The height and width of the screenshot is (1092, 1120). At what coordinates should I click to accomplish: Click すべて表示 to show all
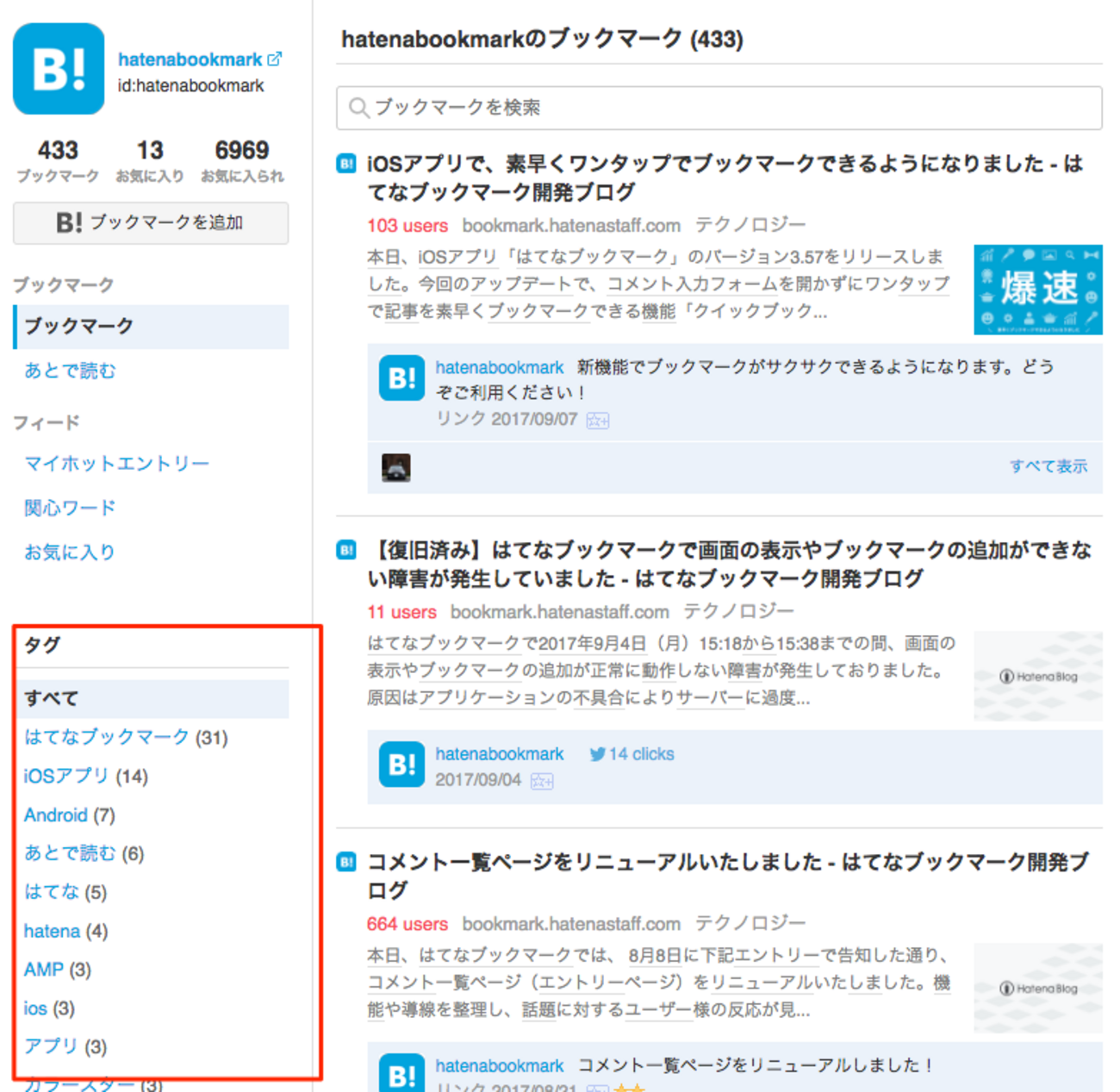[1048, 466]
